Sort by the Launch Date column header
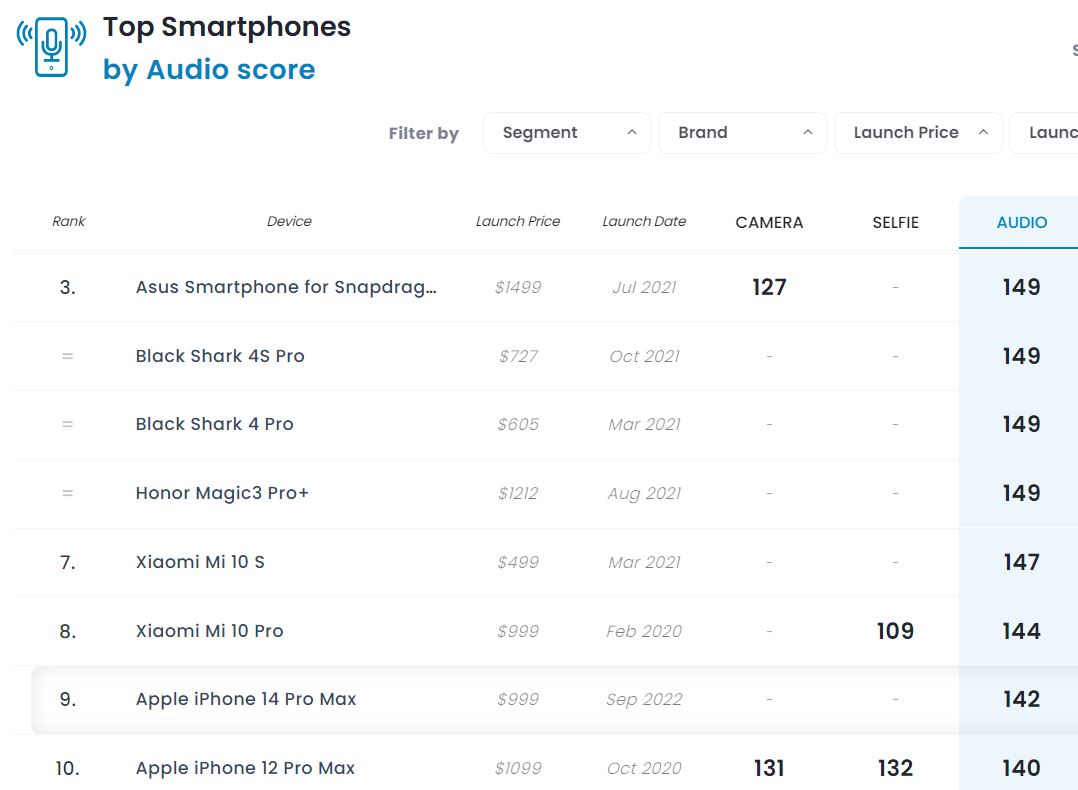 click(x=644, y=222)
